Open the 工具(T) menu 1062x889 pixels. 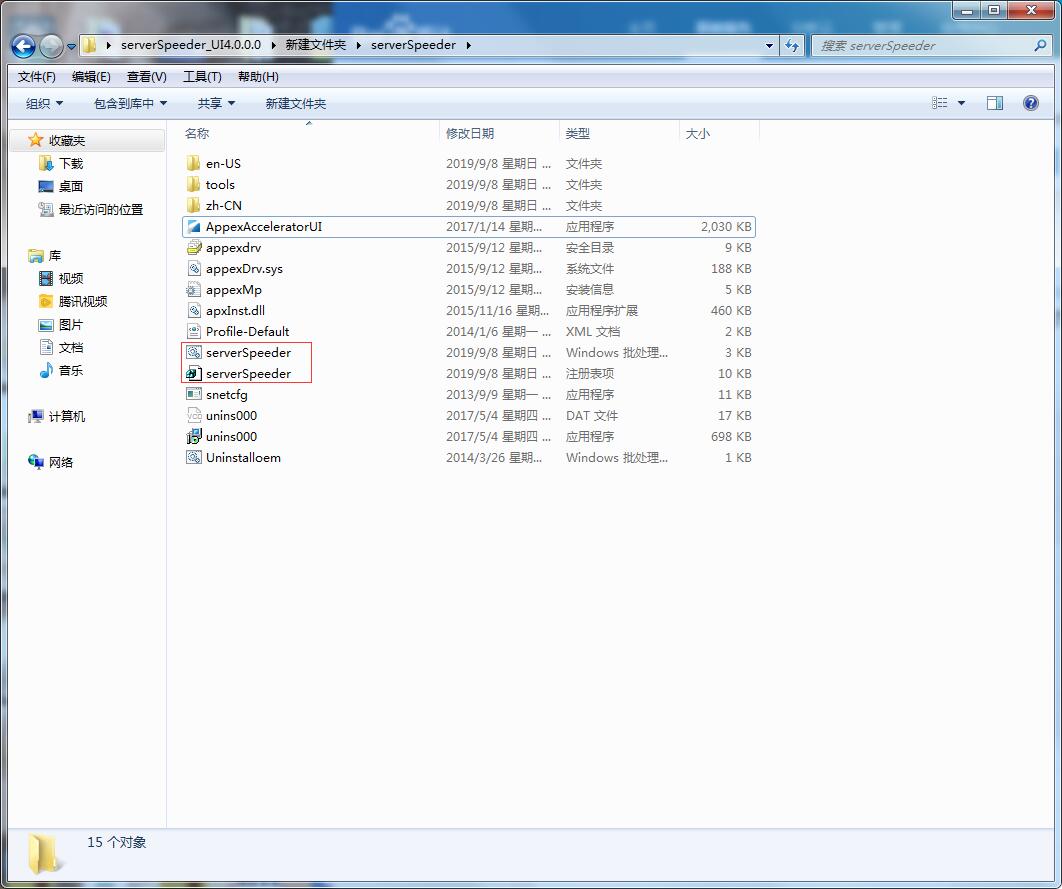coord(202,77)
